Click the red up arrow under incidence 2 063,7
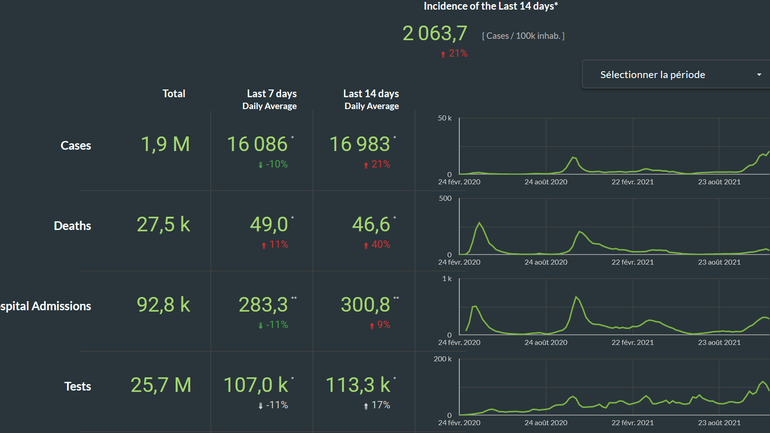 [443, 54]
